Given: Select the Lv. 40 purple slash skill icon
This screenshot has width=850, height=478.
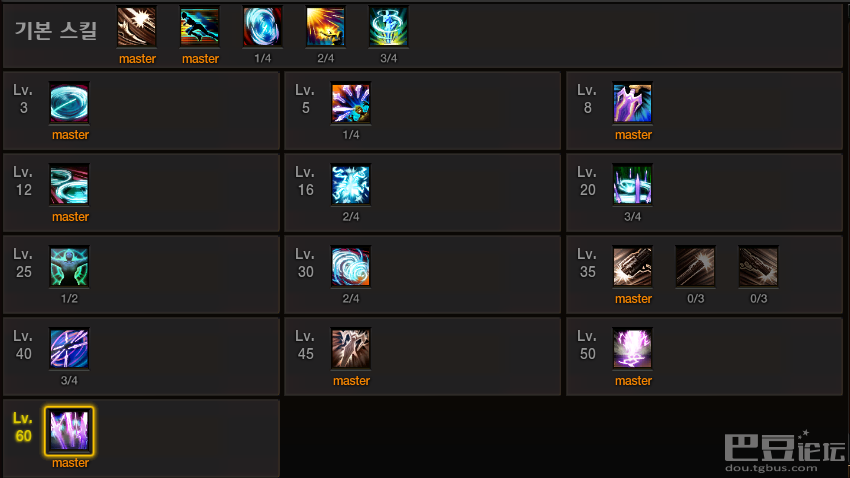Looking at the screenshot, I should tap(69, 348).
